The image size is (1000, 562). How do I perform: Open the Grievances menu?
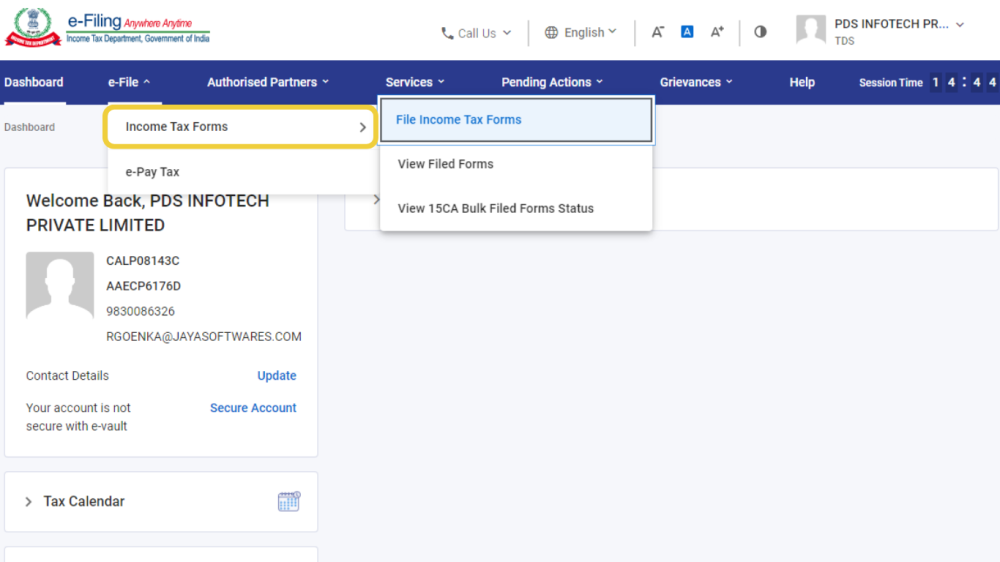point(696,82)
